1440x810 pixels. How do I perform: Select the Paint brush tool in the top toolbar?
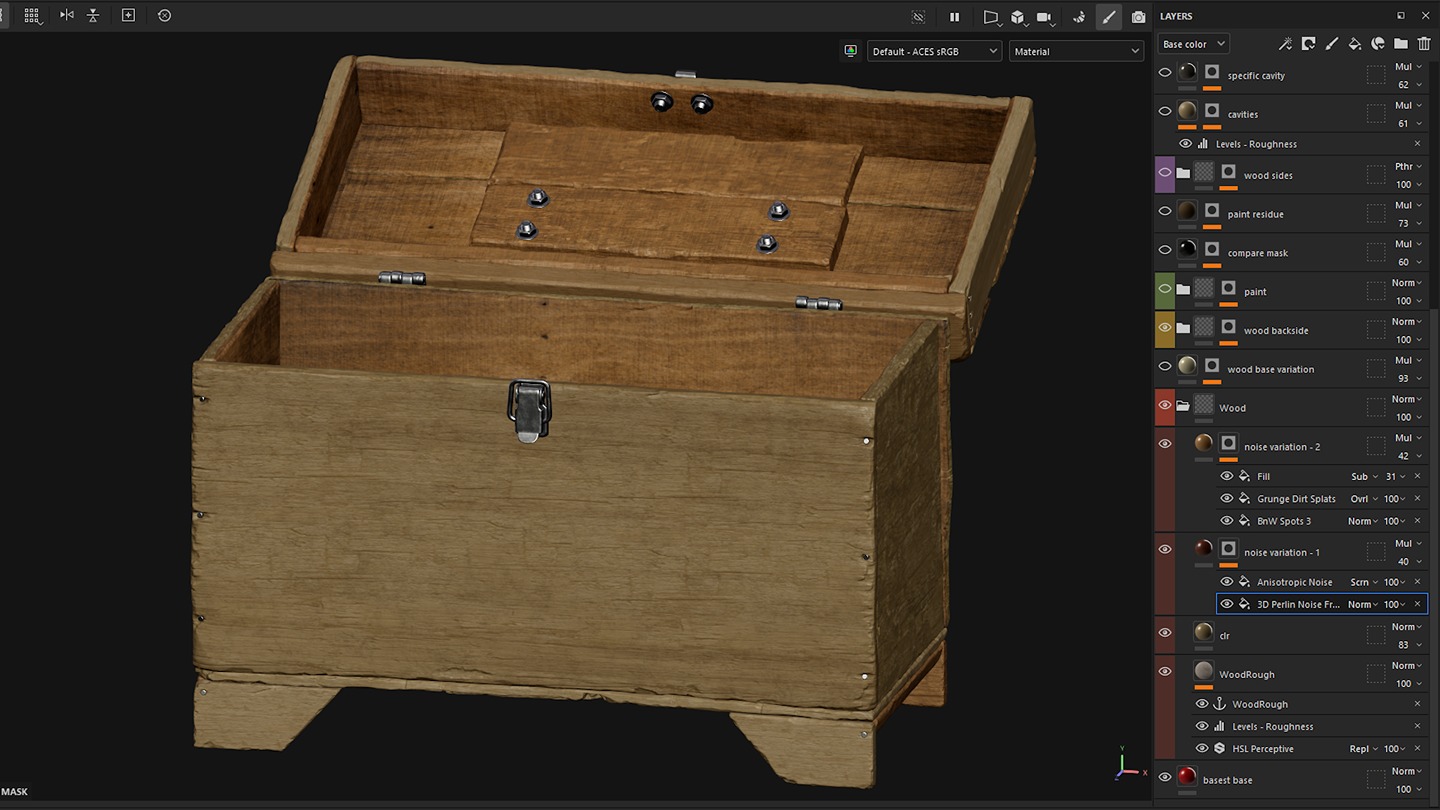click(1109, 16)
